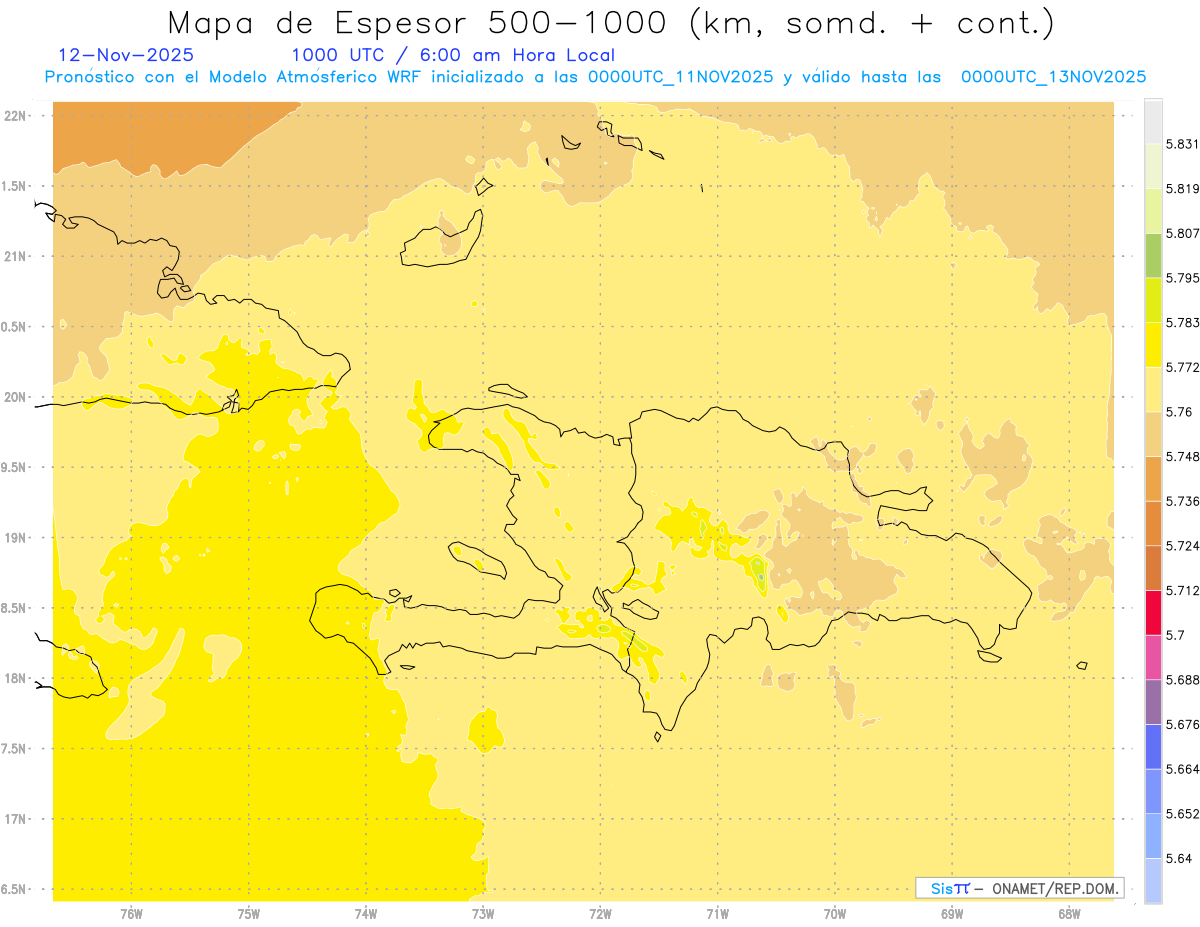This screenshot has width=1200, height=927.
Task: Click the latitude label '21N'
Action: pos(14,257)
